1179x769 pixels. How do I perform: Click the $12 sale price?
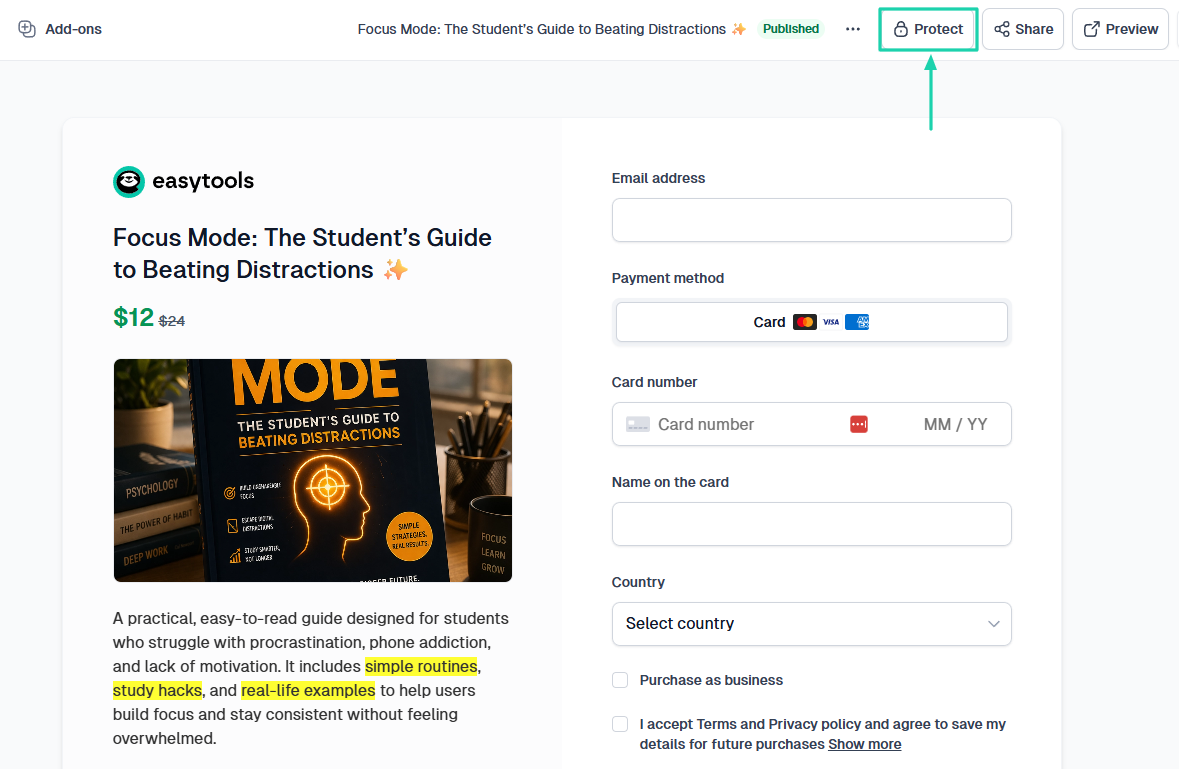pyautogui.click(x=134, y=317)
